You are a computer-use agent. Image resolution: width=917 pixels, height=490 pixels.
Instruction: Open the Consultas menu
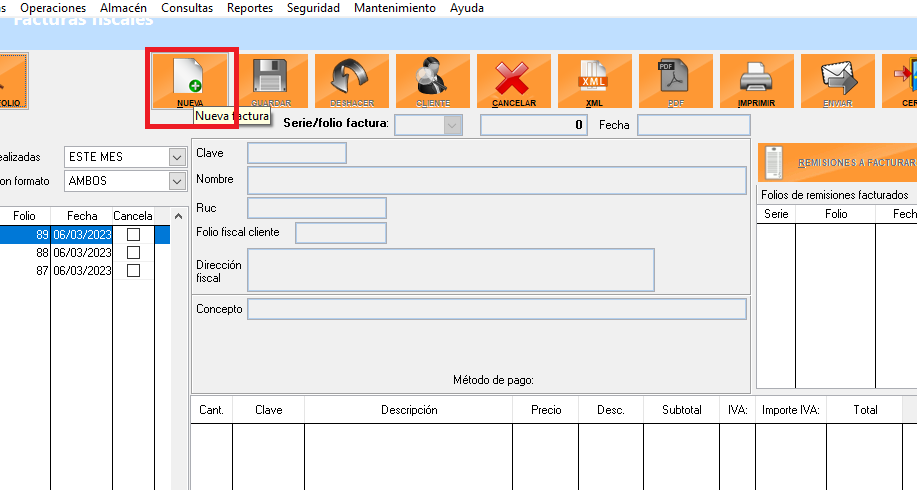(187, 8)
